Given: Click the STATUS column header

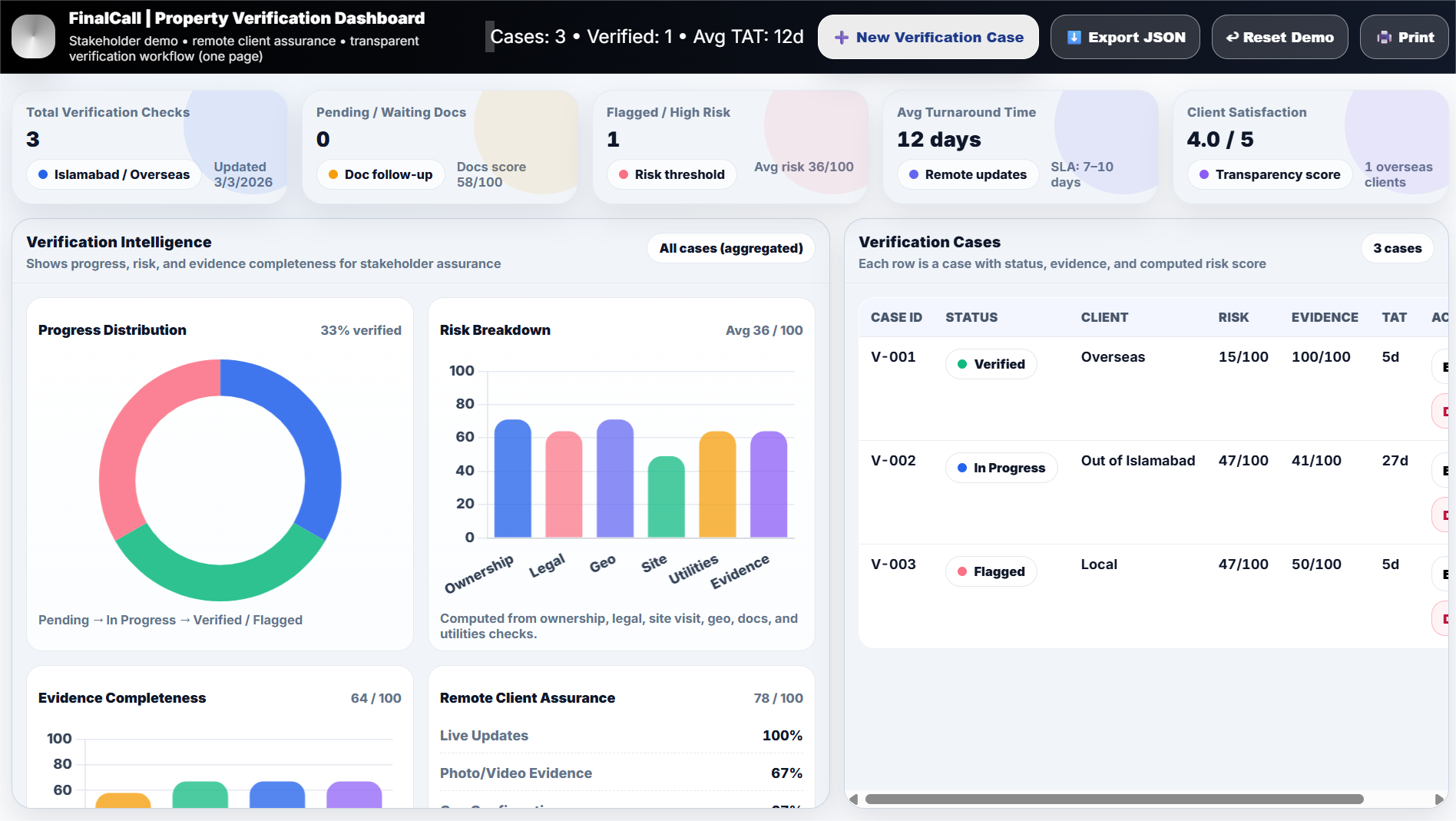Looking at the screenshot, I should click(971, 317).
